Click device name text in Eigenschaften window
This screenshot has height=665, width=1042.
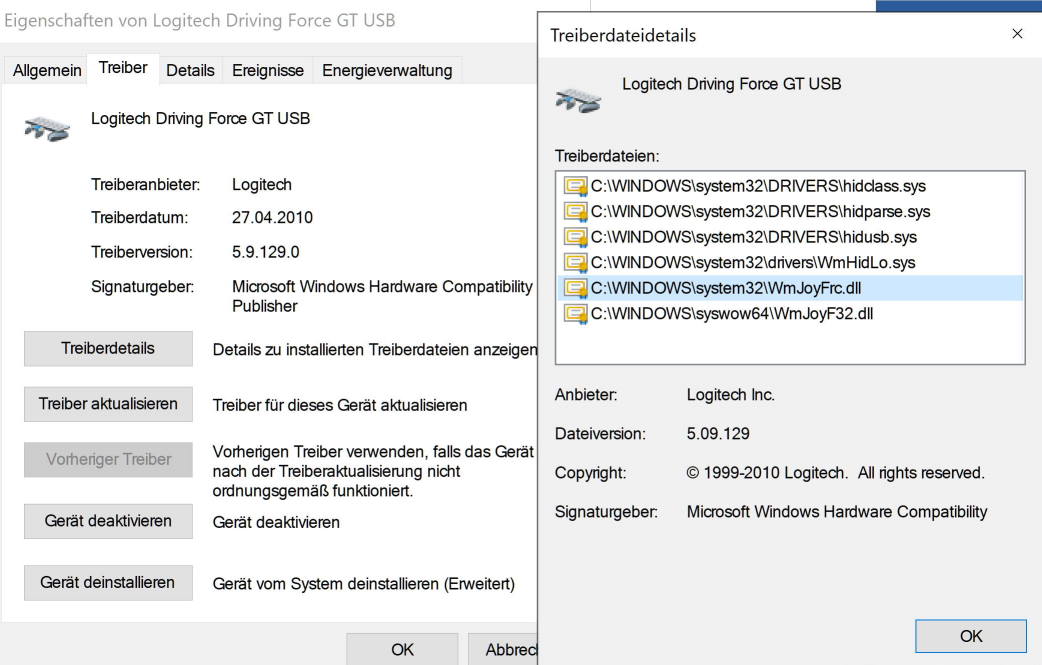(x=201, y=118)
